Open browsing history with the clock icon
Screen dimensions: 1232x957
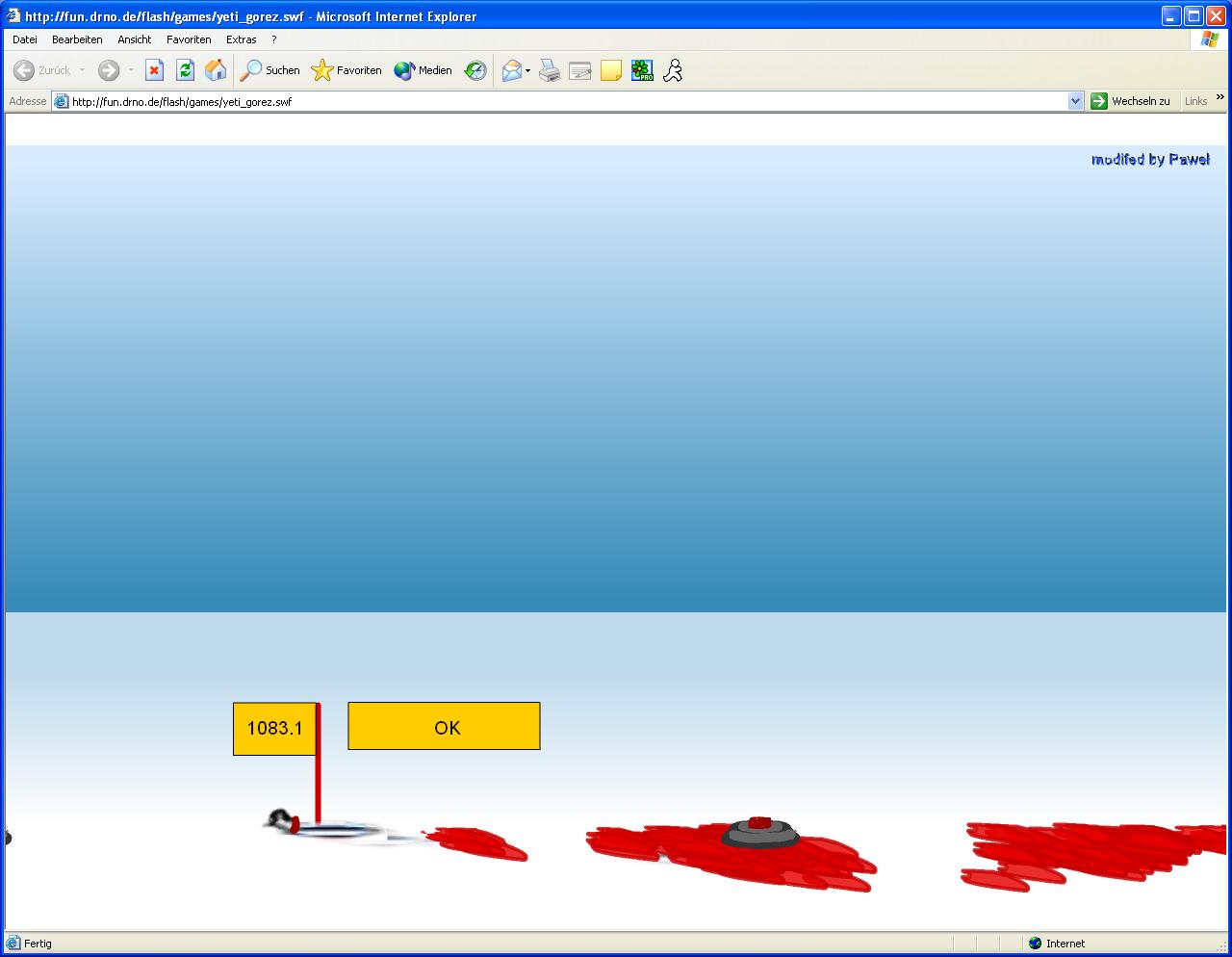point(475,70)
